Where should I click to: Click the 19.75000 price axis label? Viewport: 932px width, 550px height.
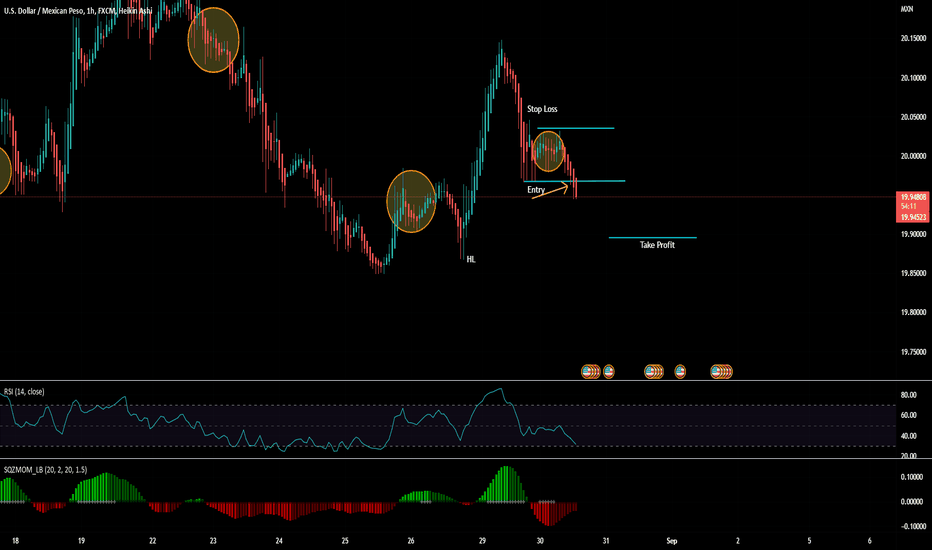coord(913,352)
